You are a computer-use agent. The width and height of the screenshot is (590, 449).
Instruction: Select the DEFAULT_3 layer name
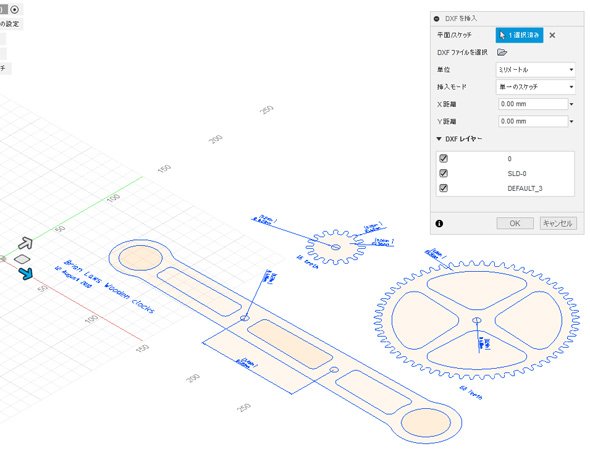[x=525, y=188]
